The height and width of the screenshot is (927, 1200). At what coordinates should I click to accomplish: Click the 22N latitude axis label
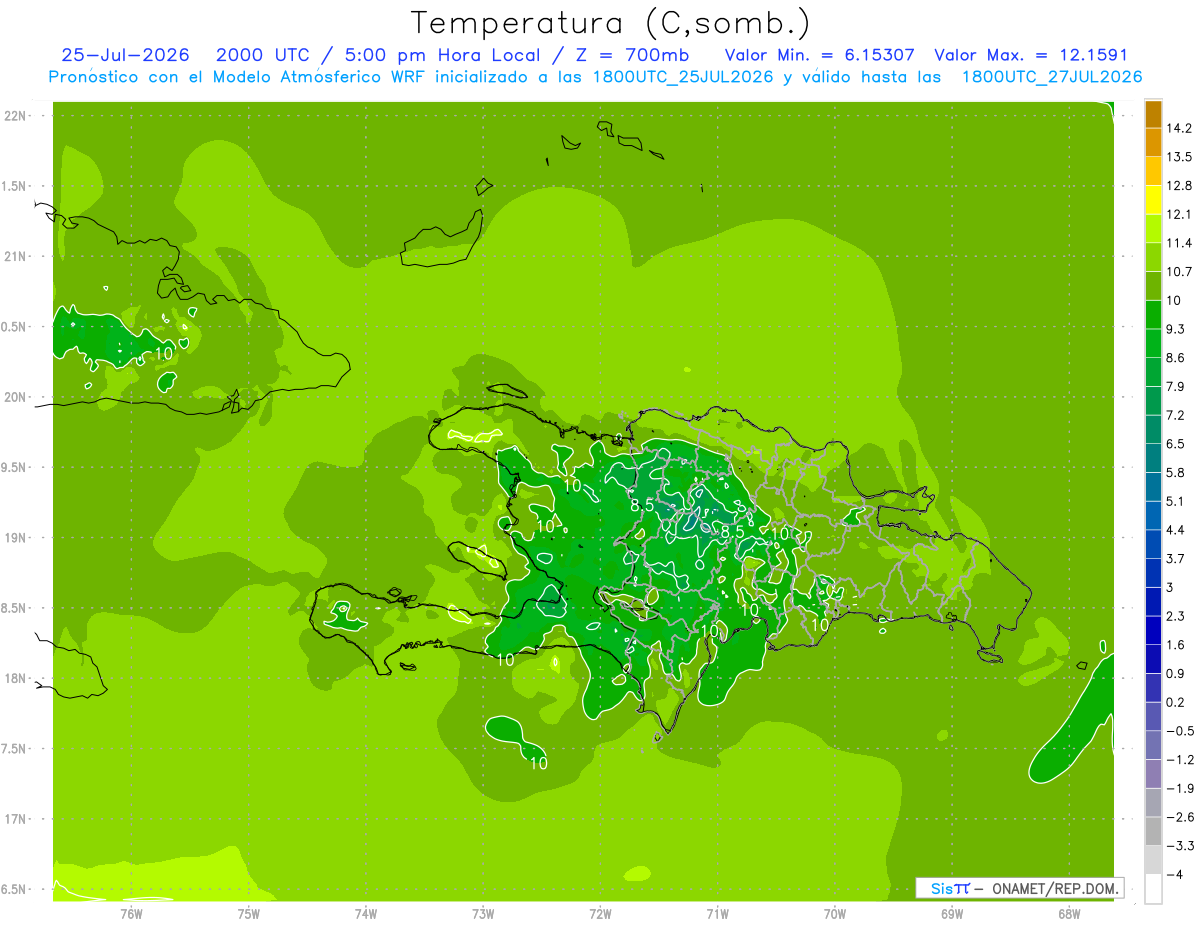(x=16, y=116)
